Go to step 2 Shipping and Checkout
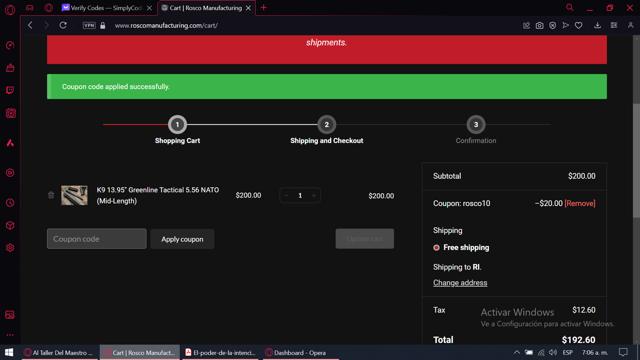This screenshot has width=640, height=360. pos(327,124)
